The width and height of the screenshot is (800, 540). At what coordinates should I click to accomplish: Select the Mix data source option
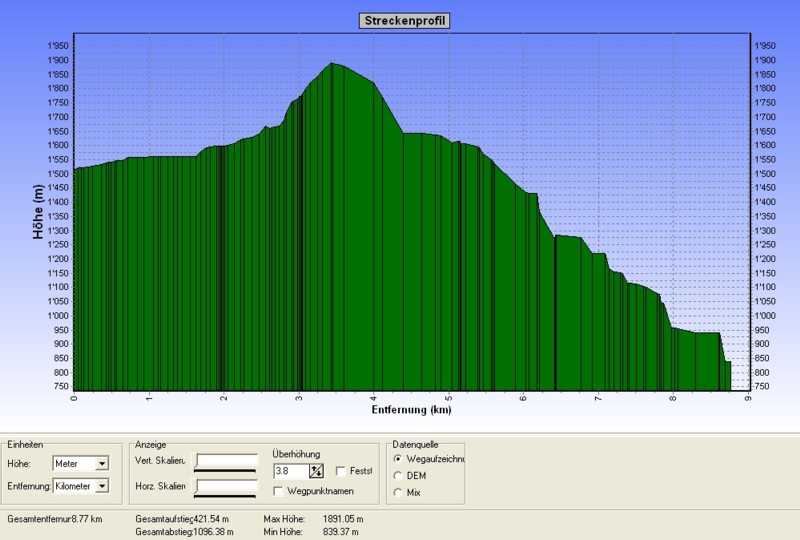[x=400, y=492]
